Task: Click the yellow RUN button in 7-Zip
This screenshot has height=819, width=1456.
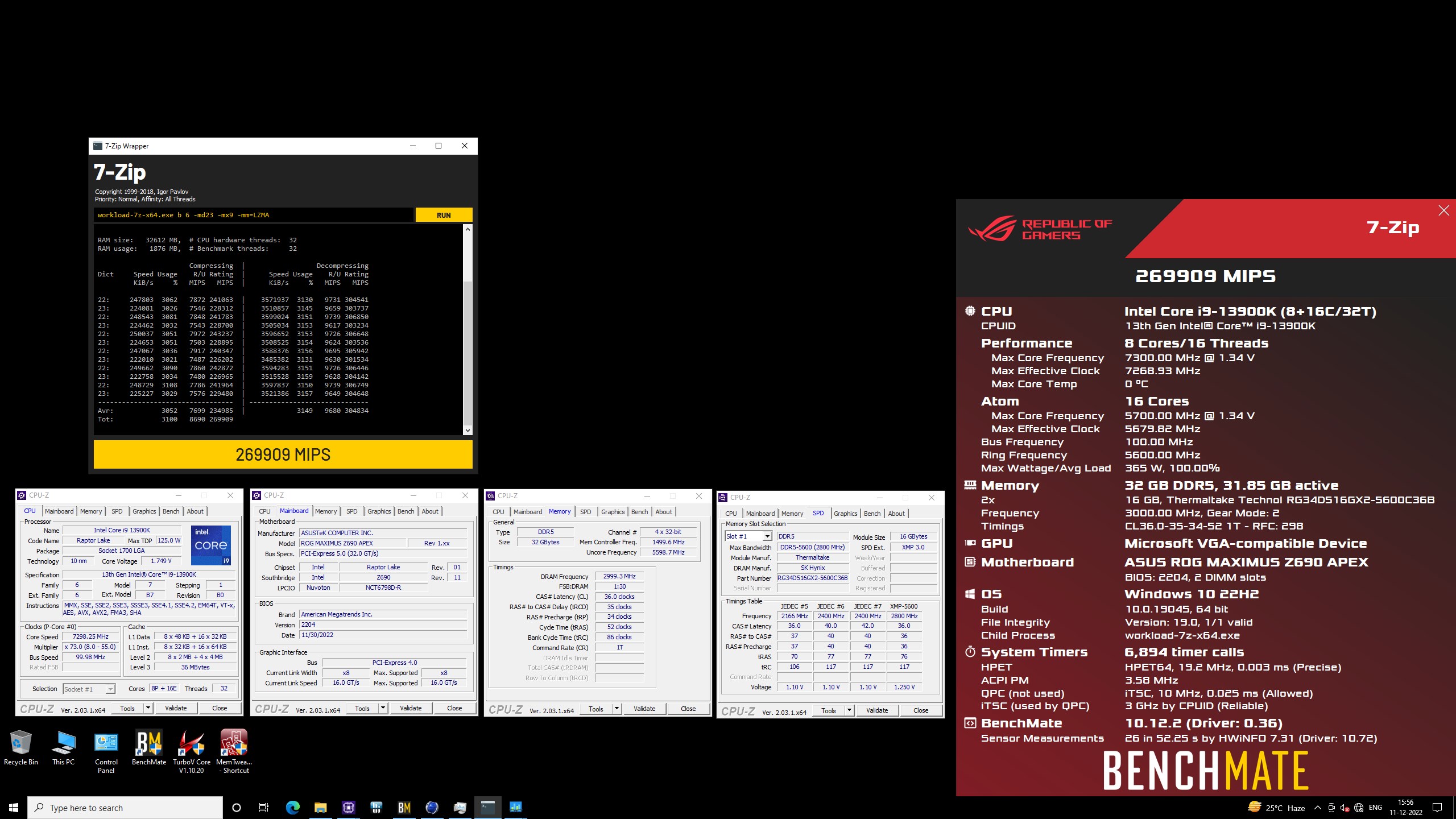Action: [x=444, y=215]
